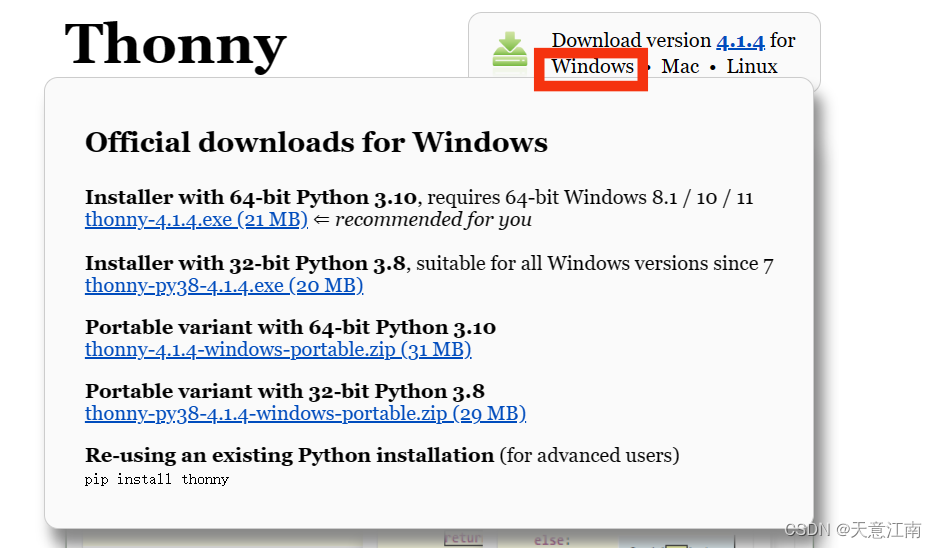Click 'Portable variant with 32-bit Python 3.8' text
The image size is (937, 548).
pyautogui.click(x=284, y=391)
